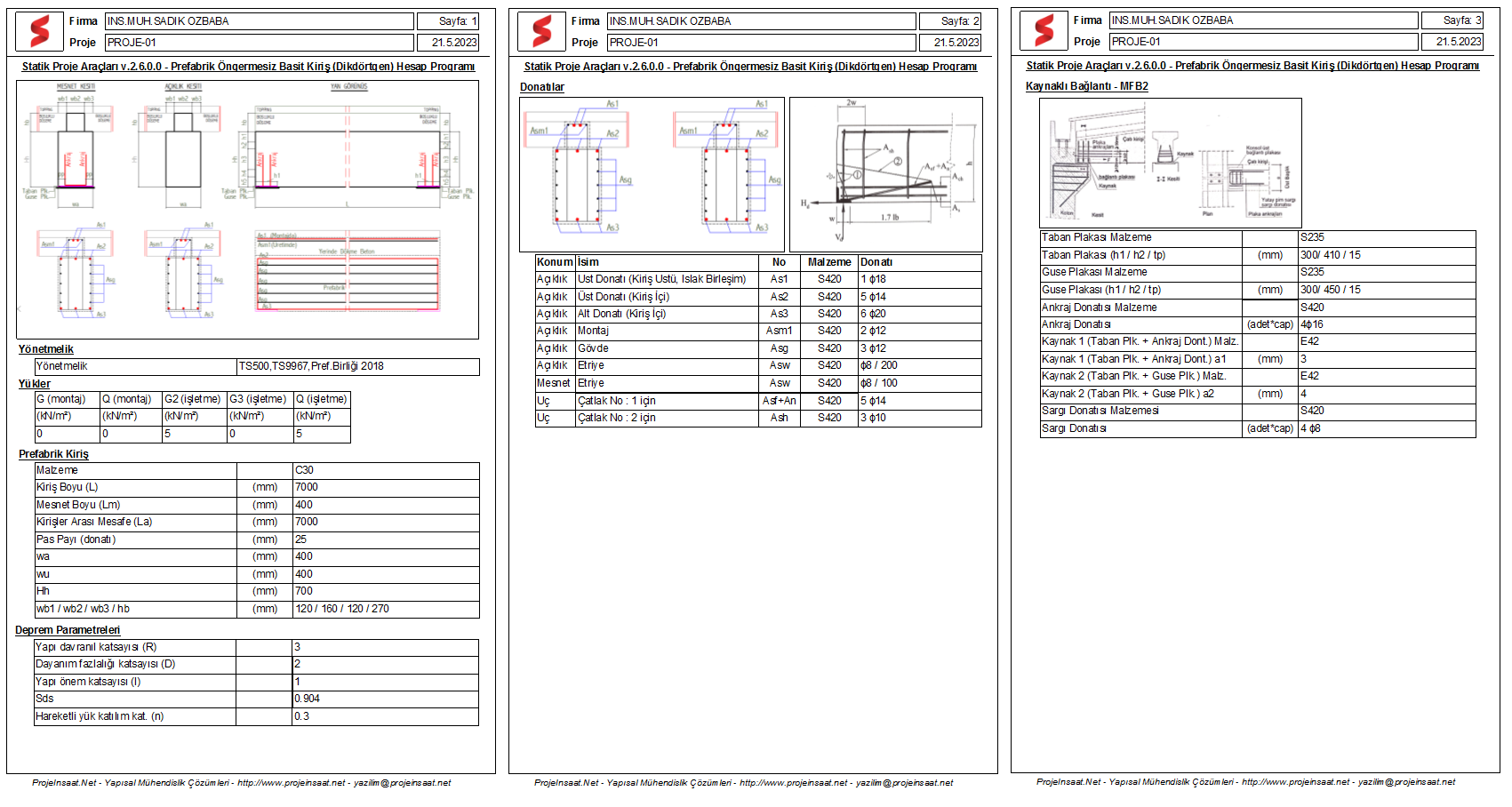Open the welded connection detail drawing on page 3
This screenshot has height=807, width=1512.
[x=1171, y=163]
